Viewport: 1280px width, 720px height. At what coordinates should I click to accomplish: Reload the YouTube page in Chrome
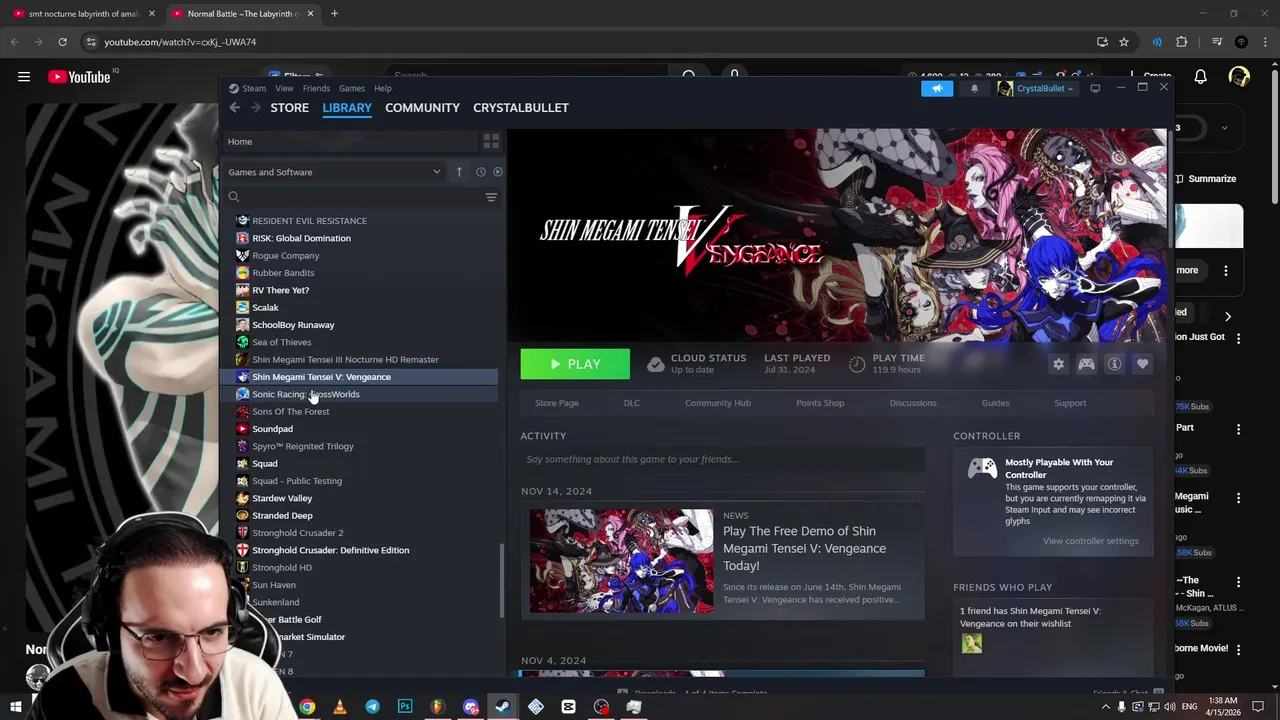62,42
